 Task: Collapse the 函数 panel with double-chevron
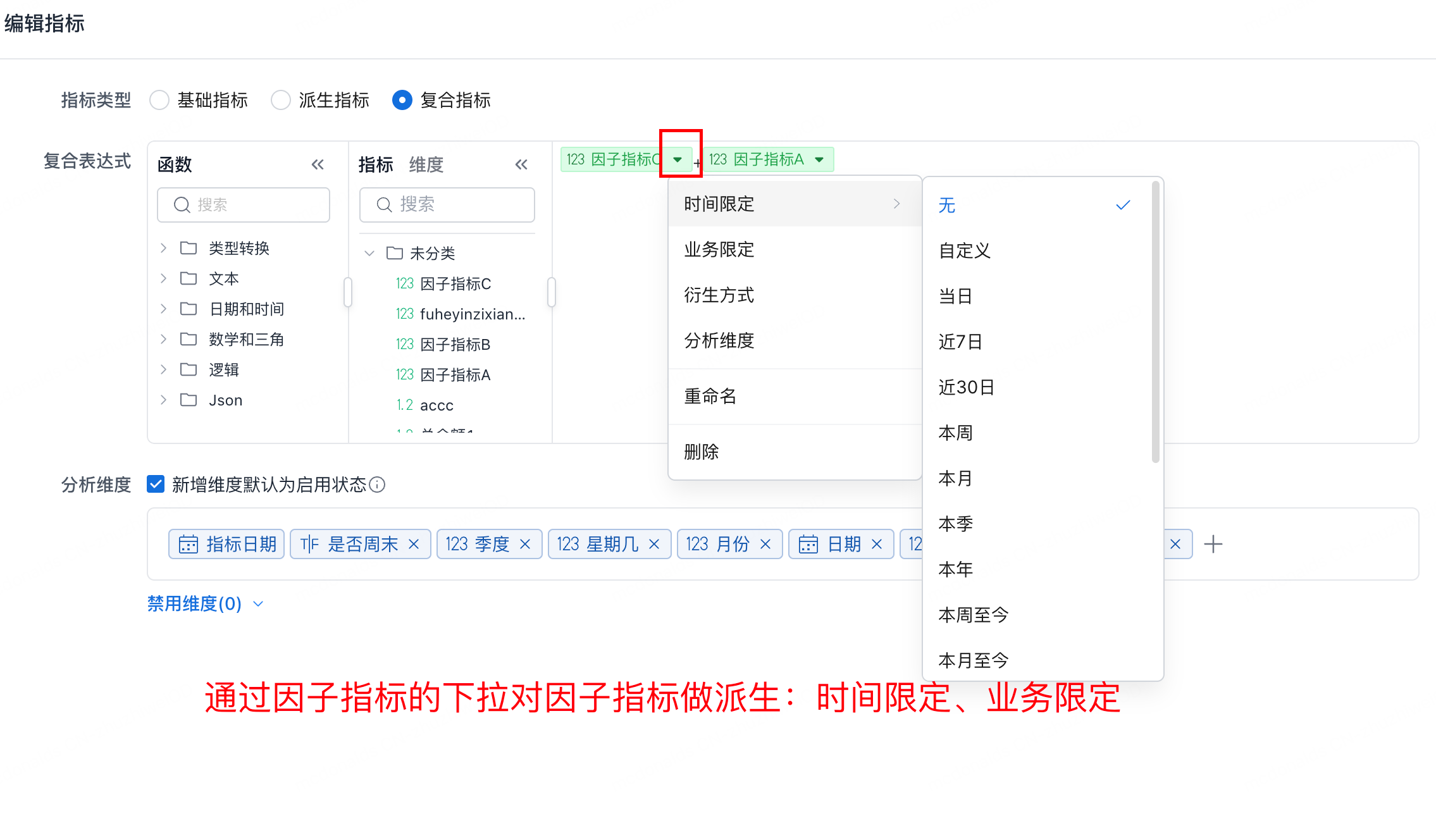[318, 164]
